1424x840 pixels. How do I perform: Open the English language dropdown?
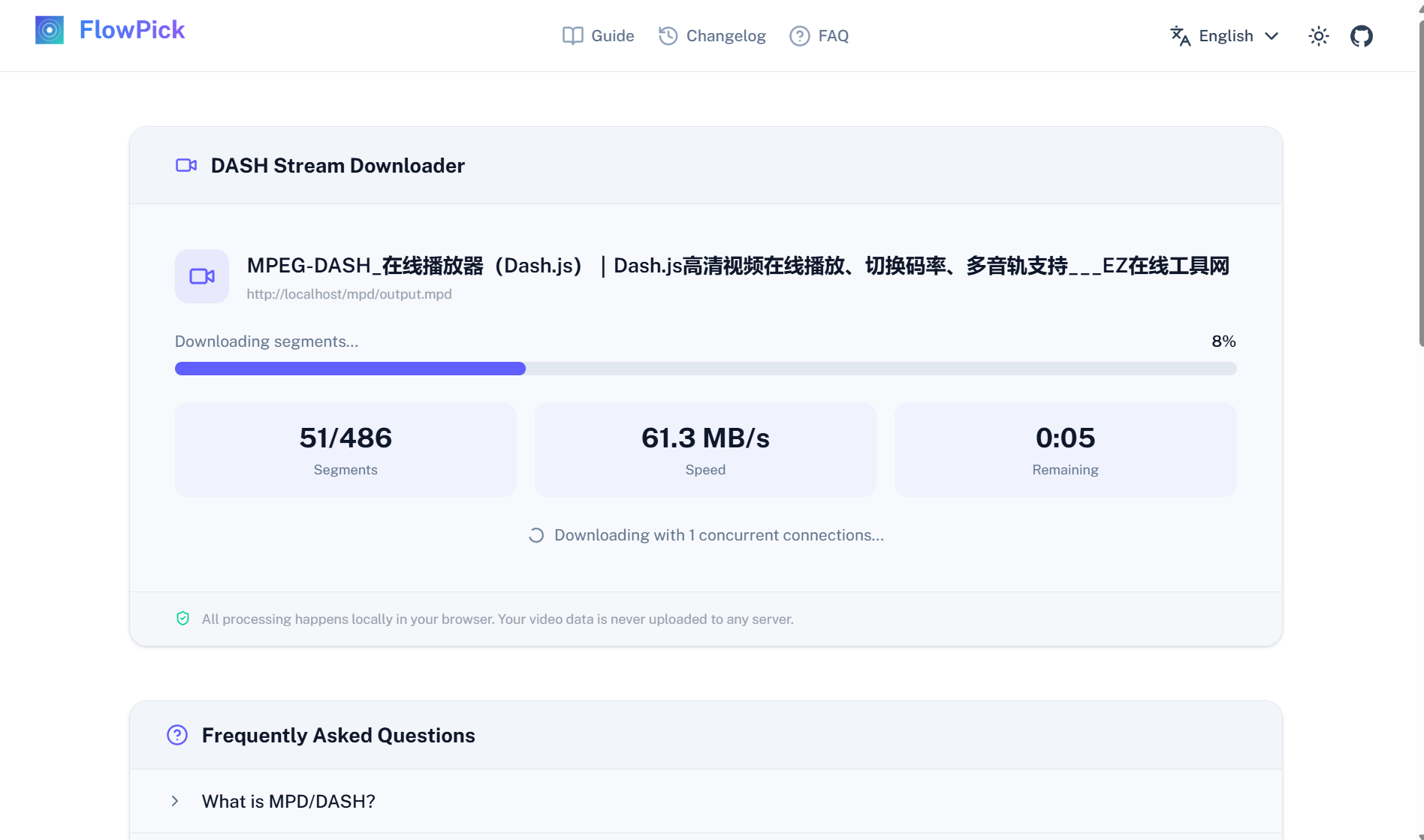click(1225, 36)
